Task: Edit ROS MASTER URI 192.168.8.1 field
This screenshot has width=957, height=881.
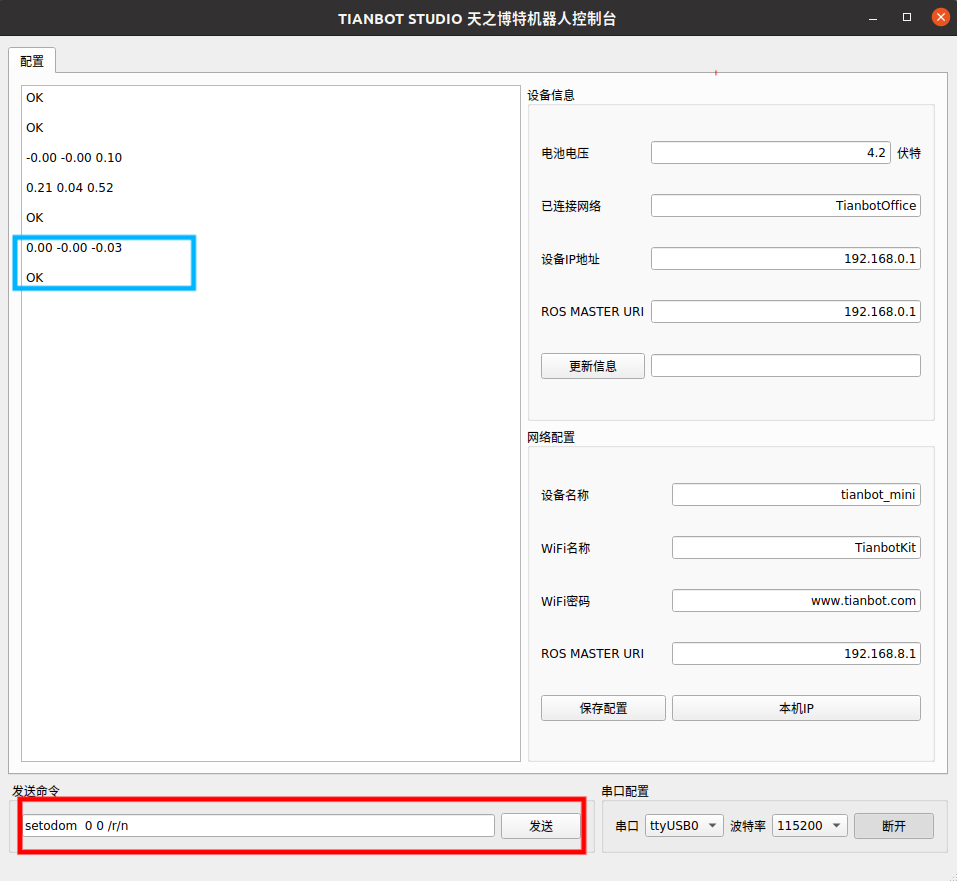Action: [795, 654]
